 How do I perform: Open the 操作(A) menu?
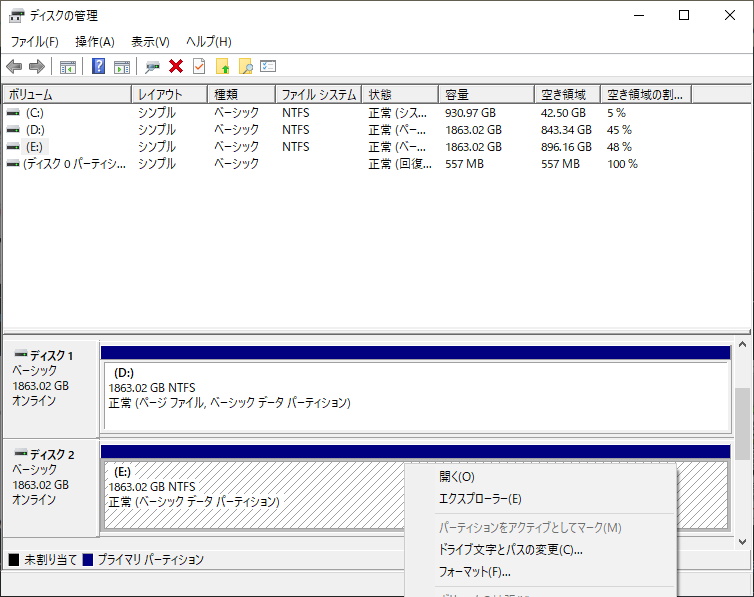tap(95, 42)
